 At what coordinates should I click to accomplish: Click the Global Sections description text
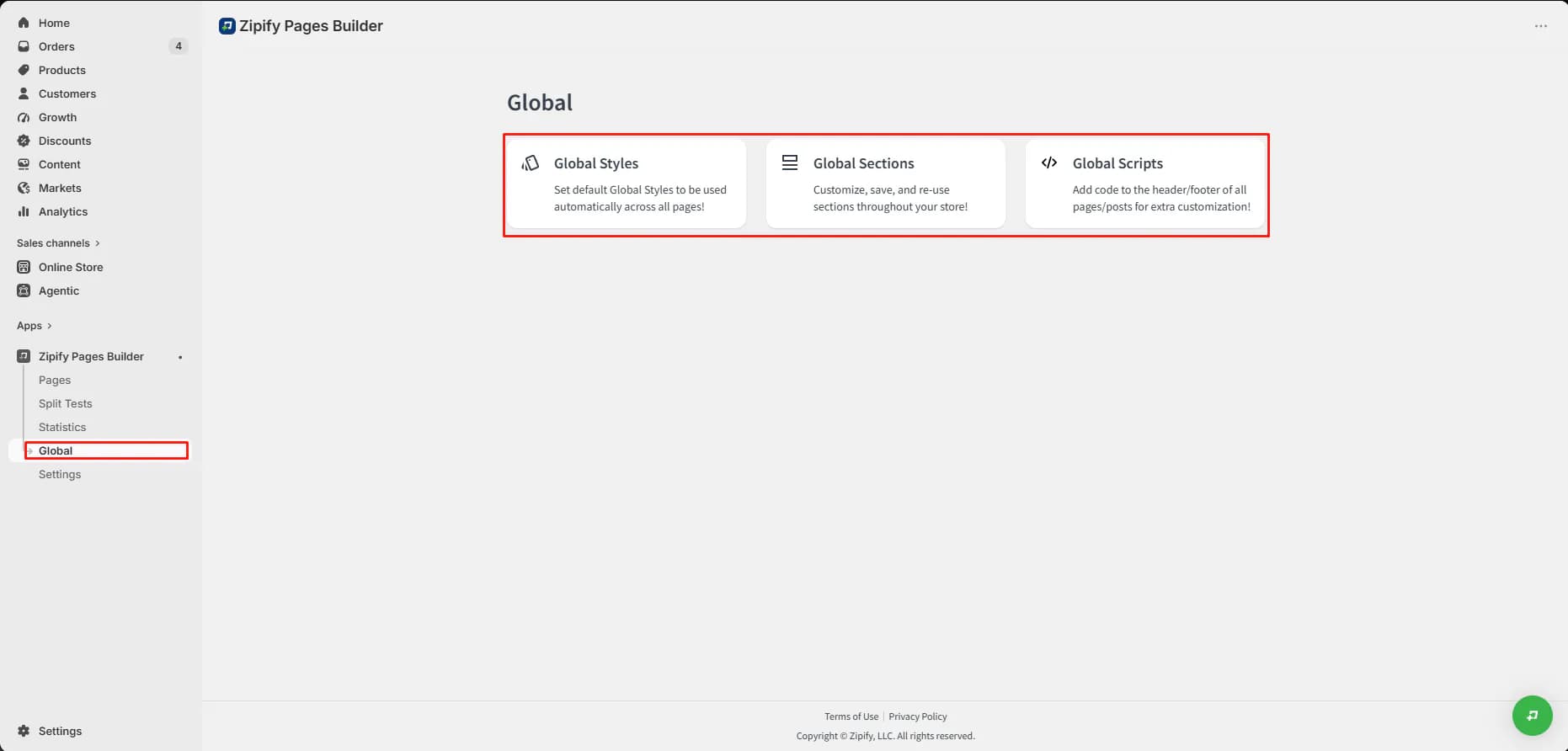pyautogui.click(x=890, y=198)
